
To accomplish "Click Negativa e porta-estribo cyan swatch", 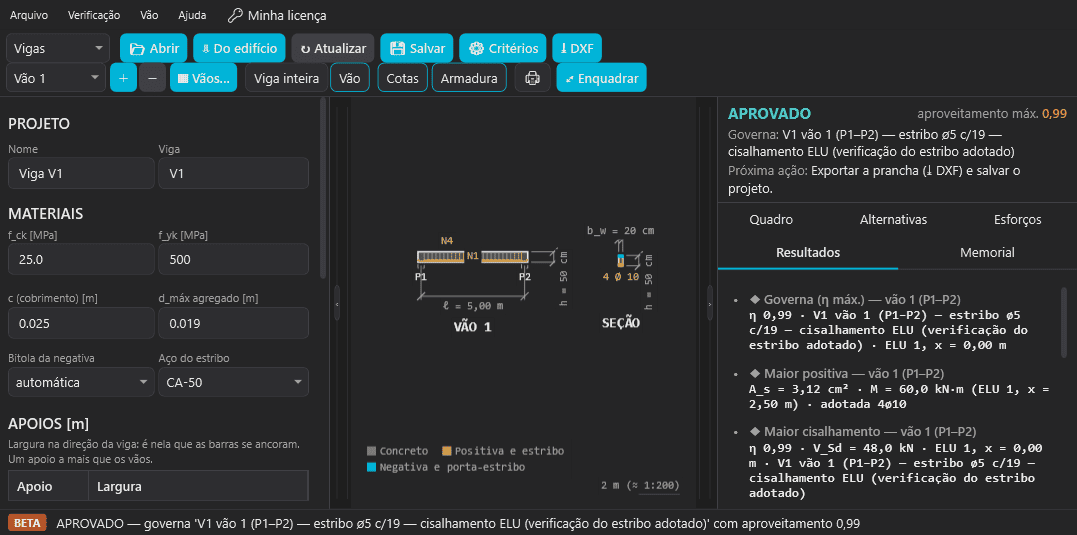I will [x=372, y=467].
